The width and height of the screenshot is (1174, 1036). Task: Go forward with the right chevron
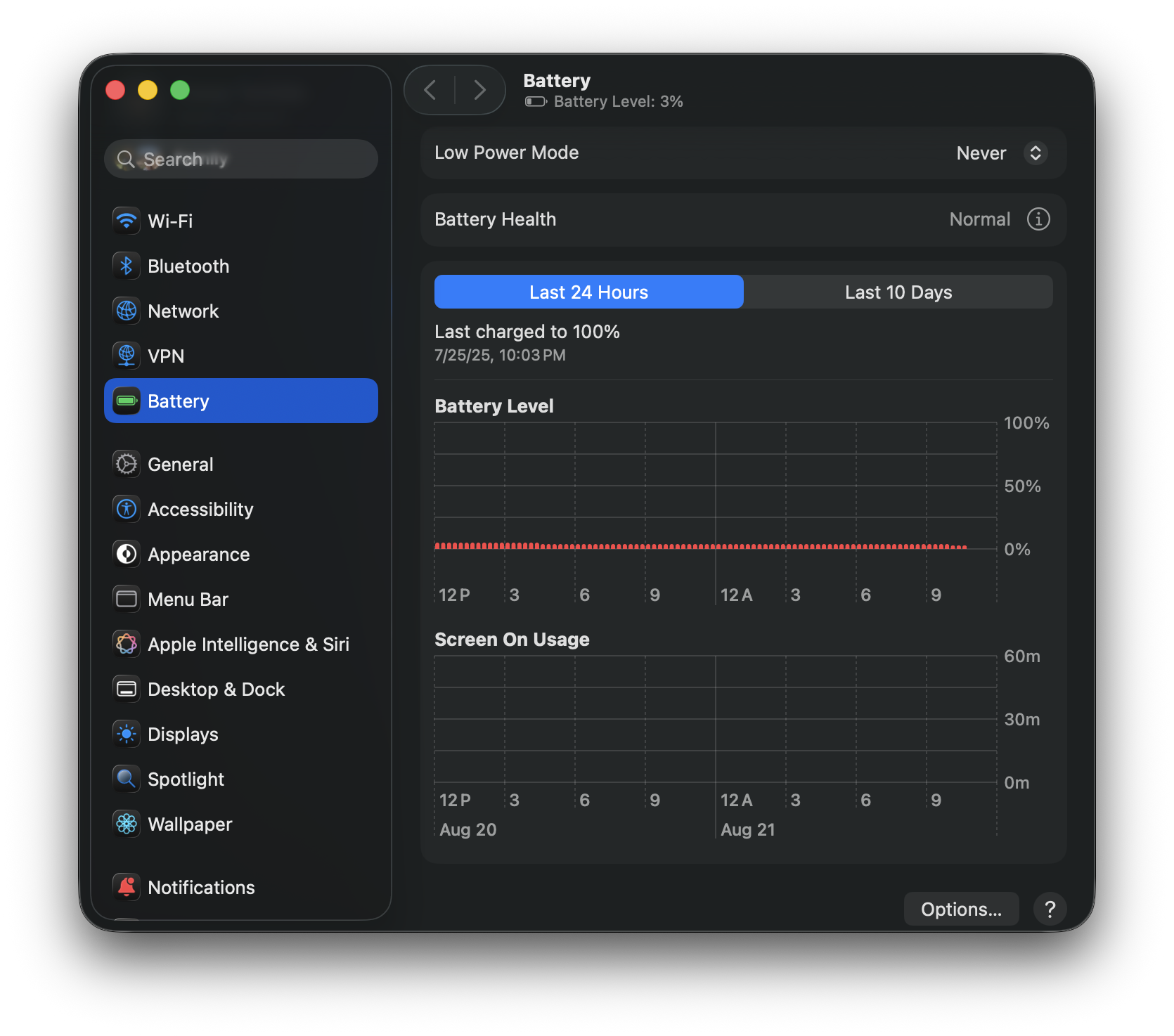479,90
